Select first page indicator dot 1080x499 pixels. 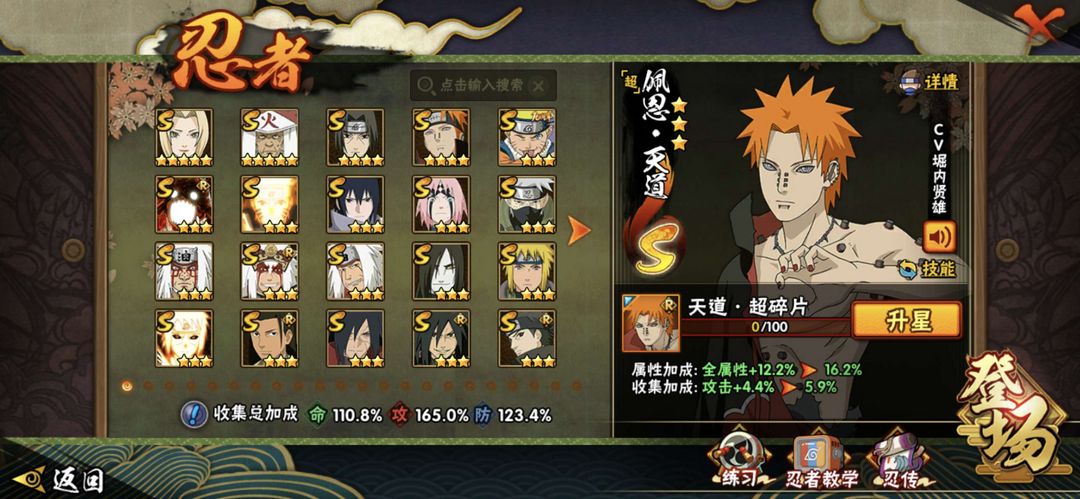click(x=127, y=385)
